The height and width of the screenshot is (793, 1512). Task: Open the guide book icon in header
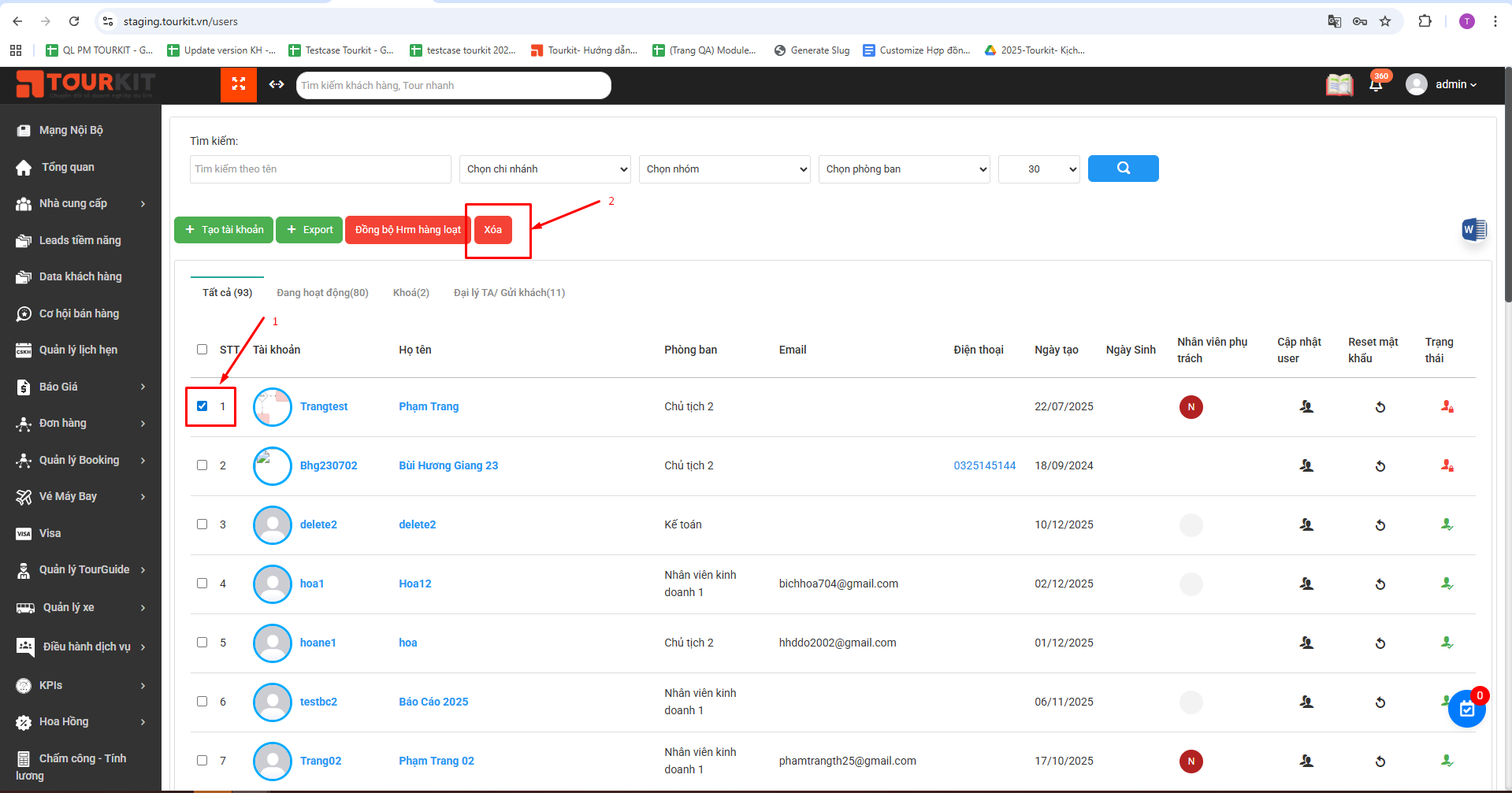point(1339,85)
